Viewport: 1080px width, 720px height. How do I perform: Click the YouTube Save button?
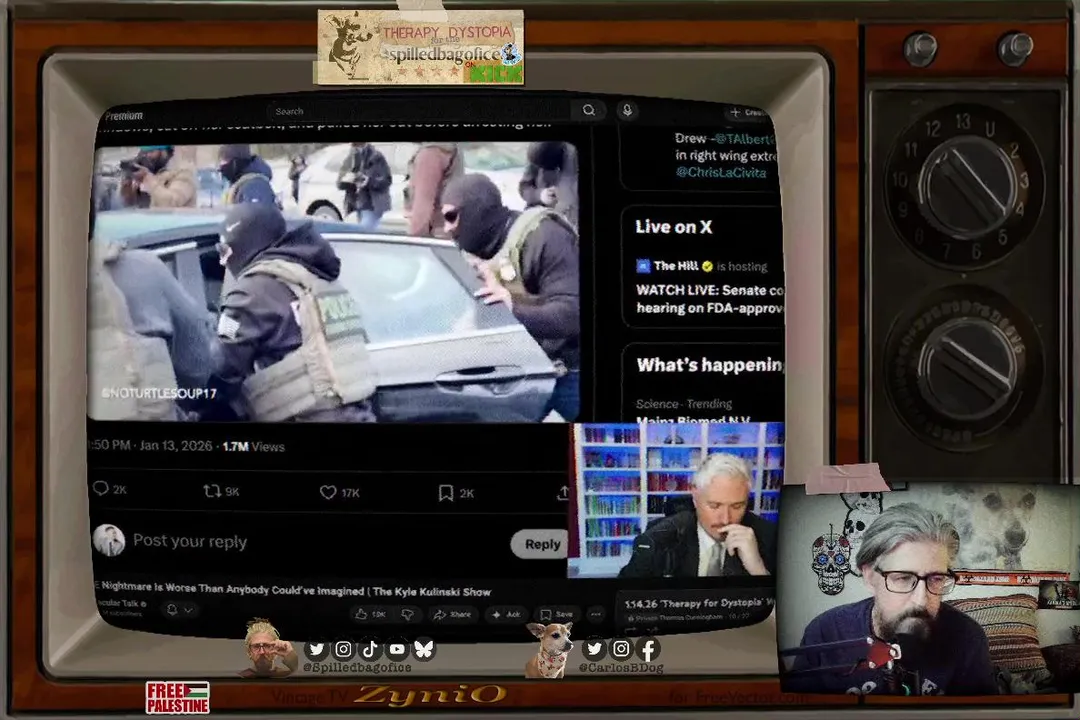click(x=557, y=614)
